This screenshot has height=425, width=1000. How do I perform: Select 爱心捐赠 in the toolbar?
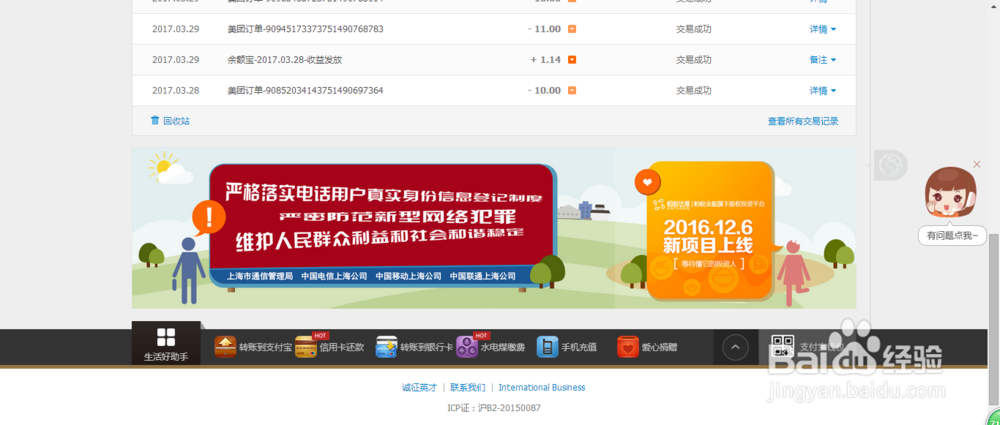click(659, 348)
